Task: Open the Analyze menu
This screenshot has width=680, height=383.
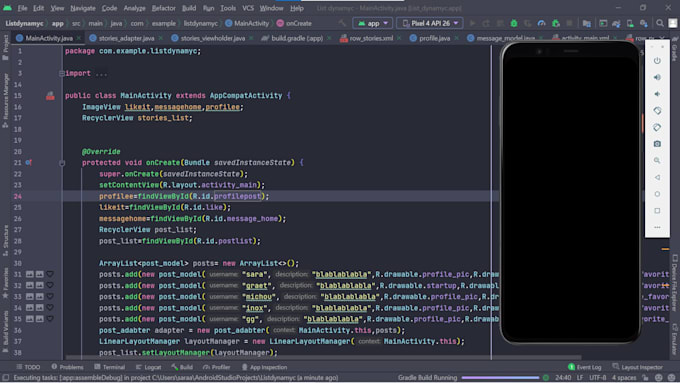Action: point(134,8)
